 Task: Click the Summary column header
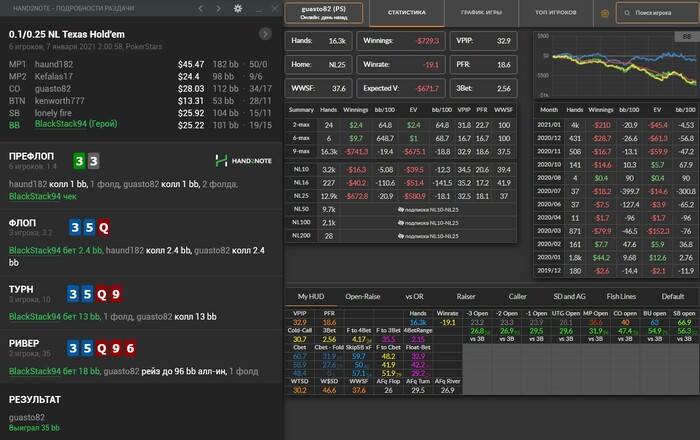(x=301, y=110)
